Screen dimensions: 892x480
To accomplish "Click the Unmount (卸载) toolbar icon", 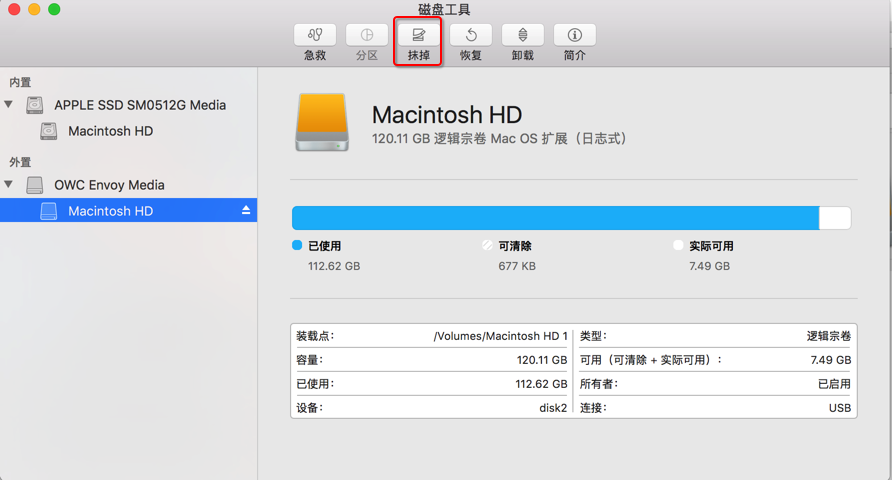I will tap(522, 35).
